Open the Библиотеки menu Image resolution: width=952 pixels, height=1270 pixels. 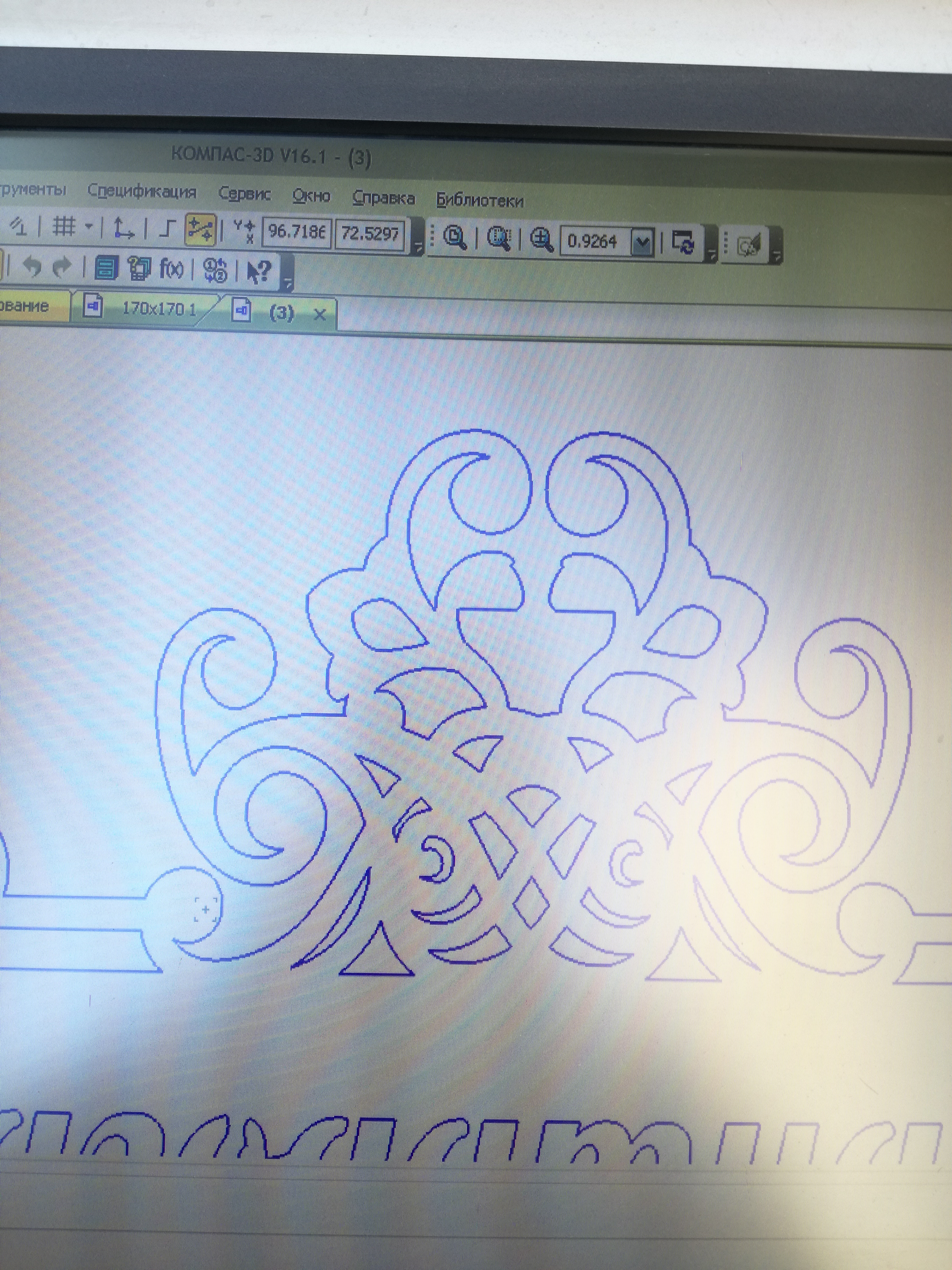479,200
